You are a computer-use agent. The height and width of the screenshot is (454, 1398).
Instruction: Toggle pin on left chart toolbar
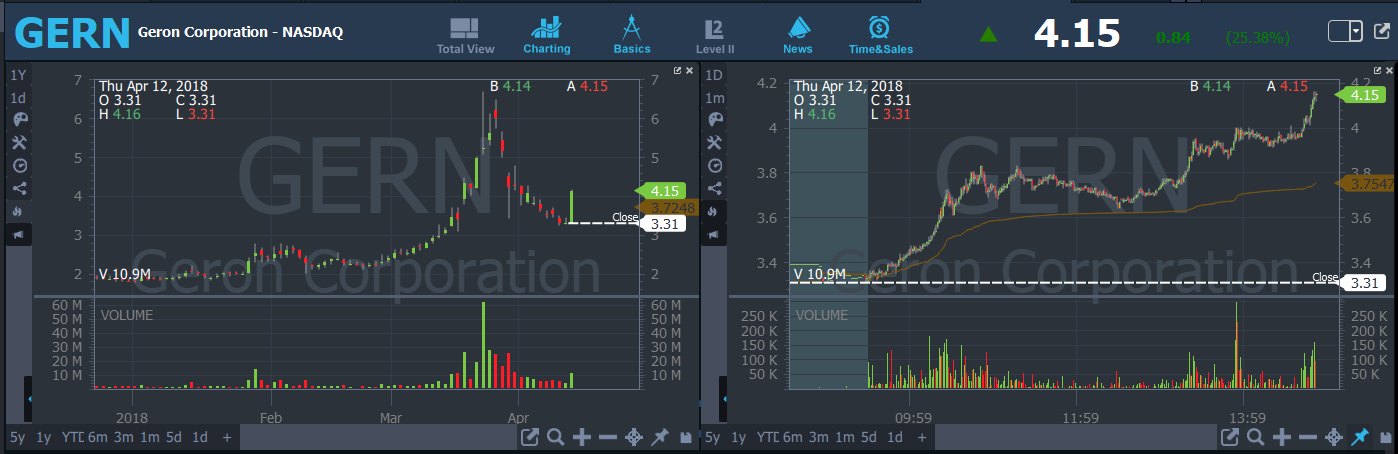point(659,437)
